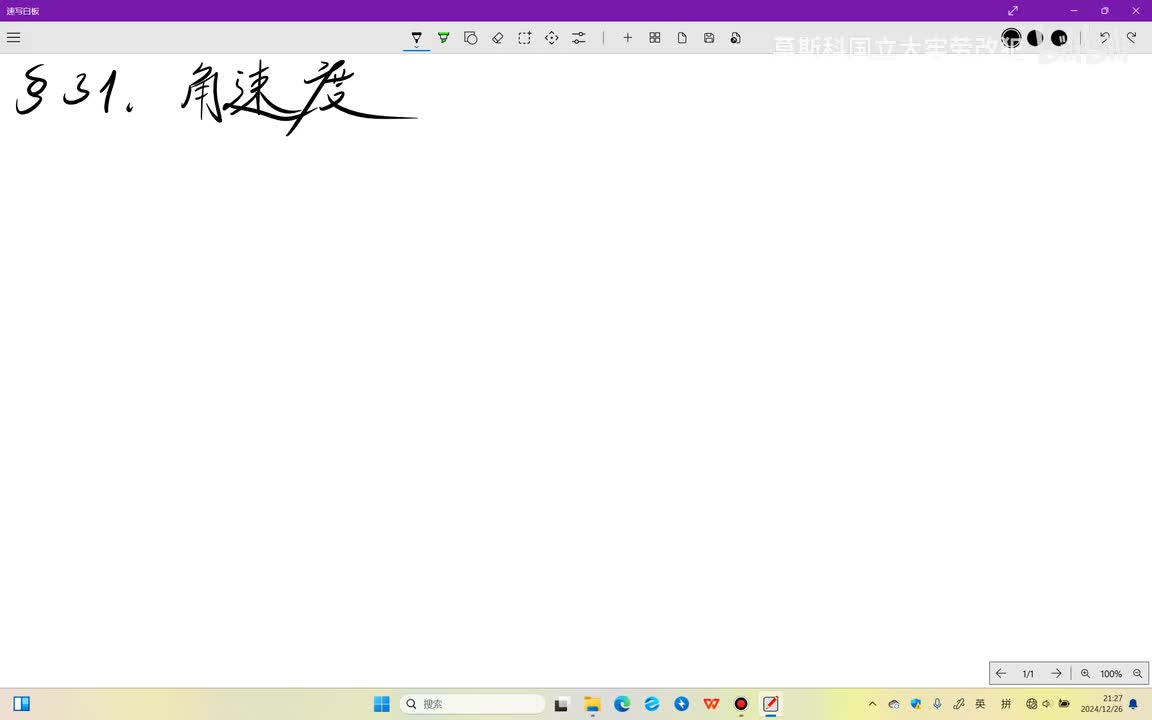Create a new blank document

click(682, 37)
